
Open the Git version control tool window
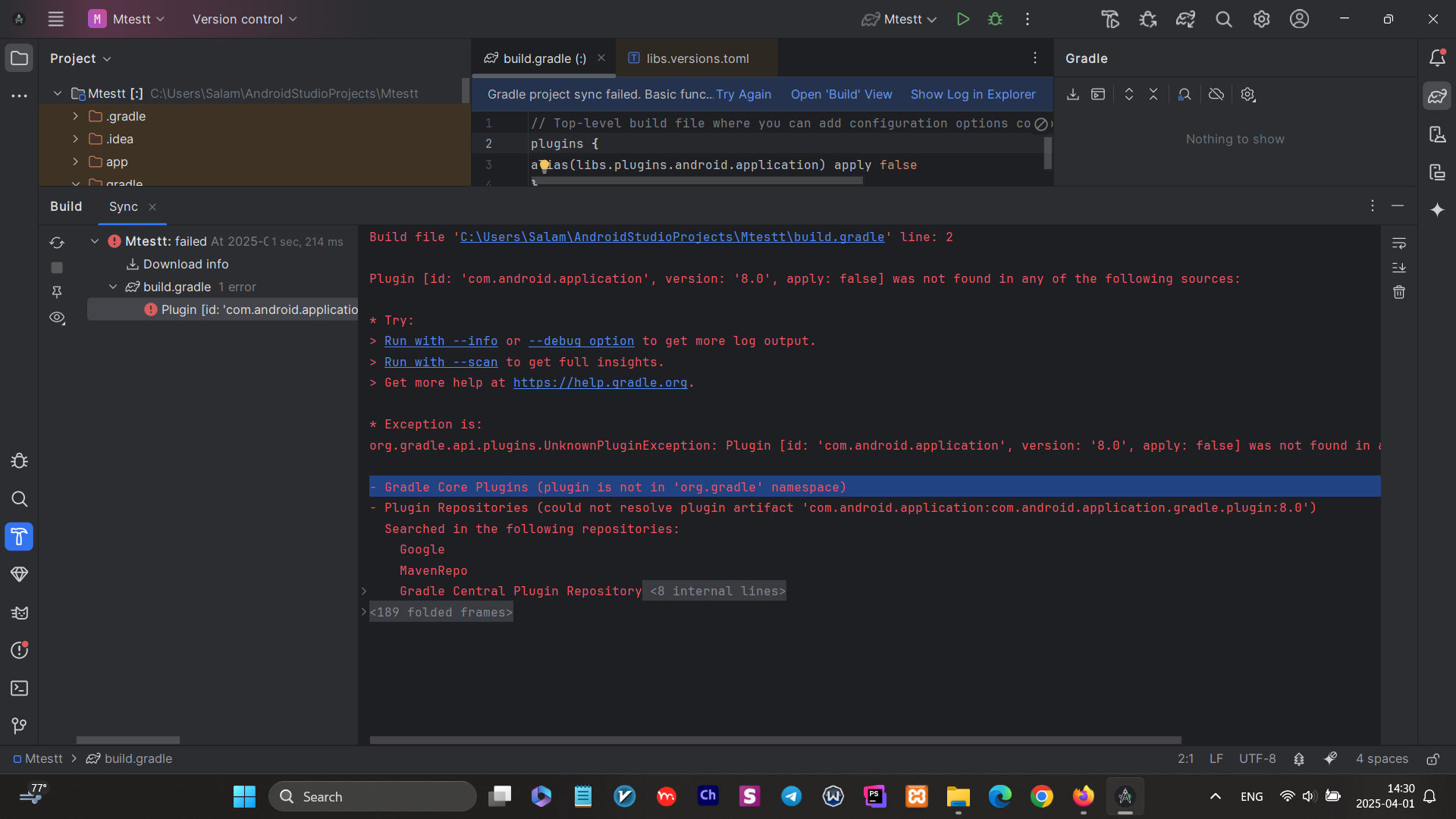pos(20,726)
